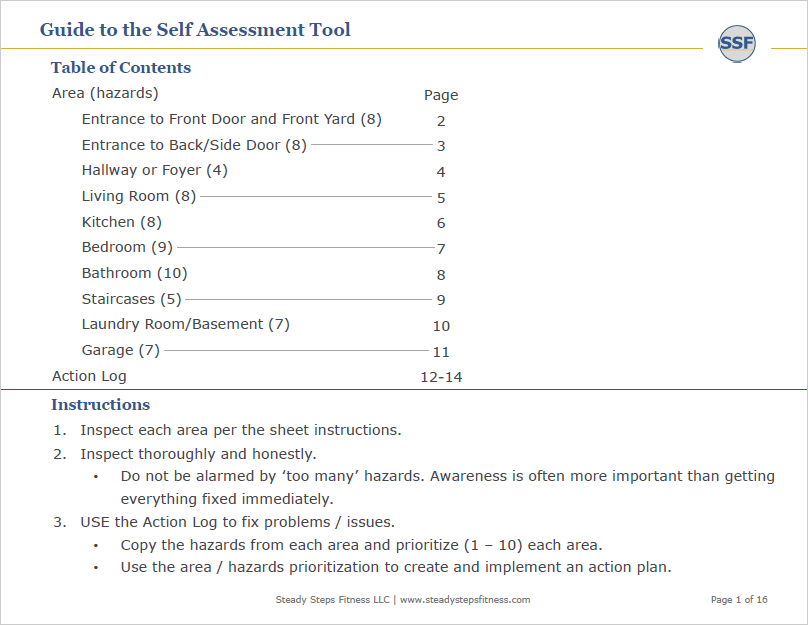Open the Laundry Room/Basement entry

click(x=185, y=324)
